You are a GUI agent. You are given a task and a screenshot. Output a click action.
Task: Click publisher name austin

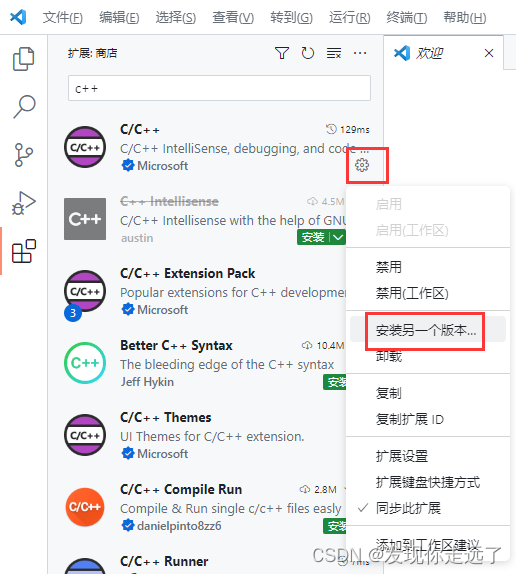tap(137, 238)
